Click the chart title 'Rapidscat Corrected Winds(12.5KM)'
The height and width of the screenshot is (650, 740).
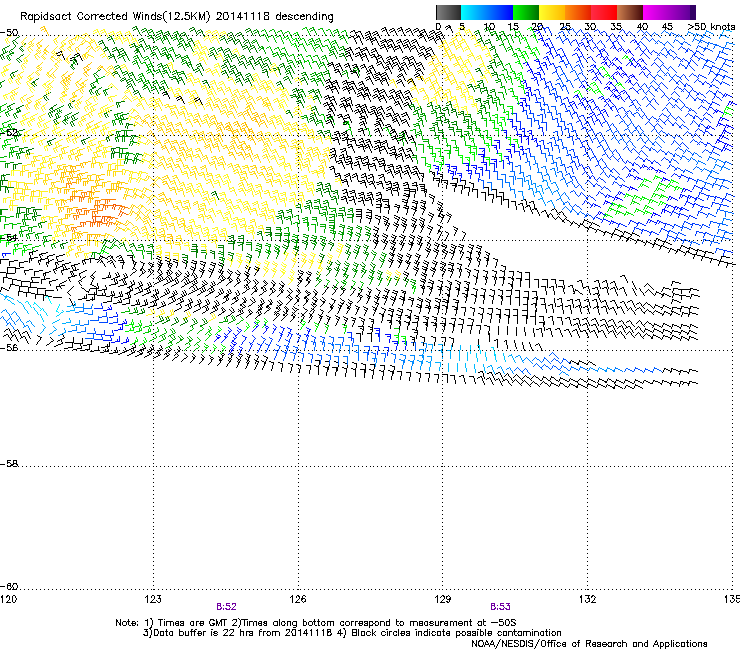pyautogui.click(x=115, y=17)
